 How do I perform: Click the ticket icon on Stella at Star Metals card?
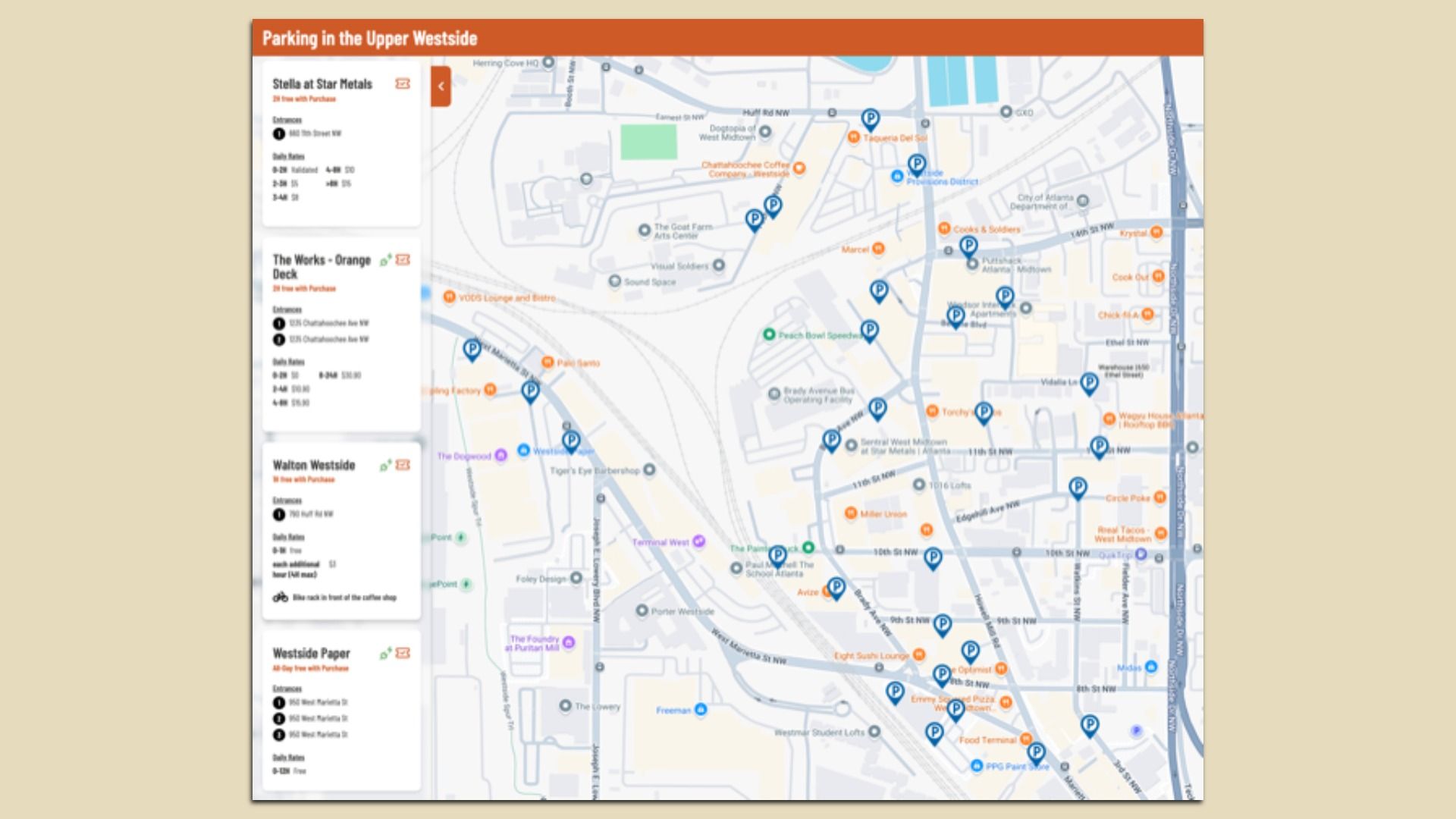[x=403, y=84]
